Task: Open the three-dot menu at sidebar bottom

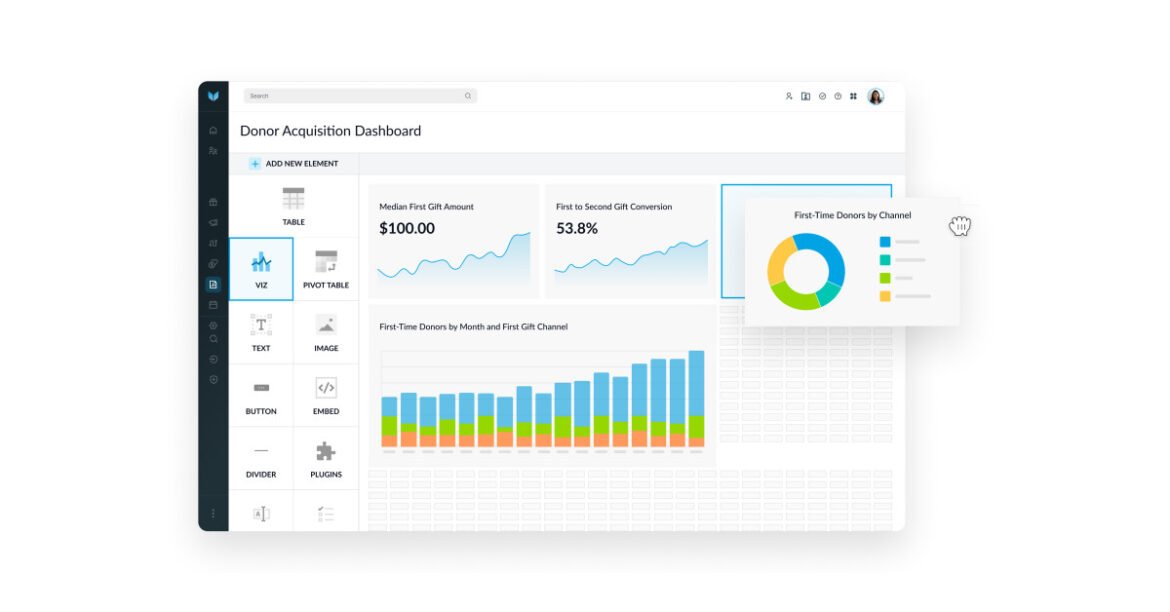Action: click(x=213, y=513)
